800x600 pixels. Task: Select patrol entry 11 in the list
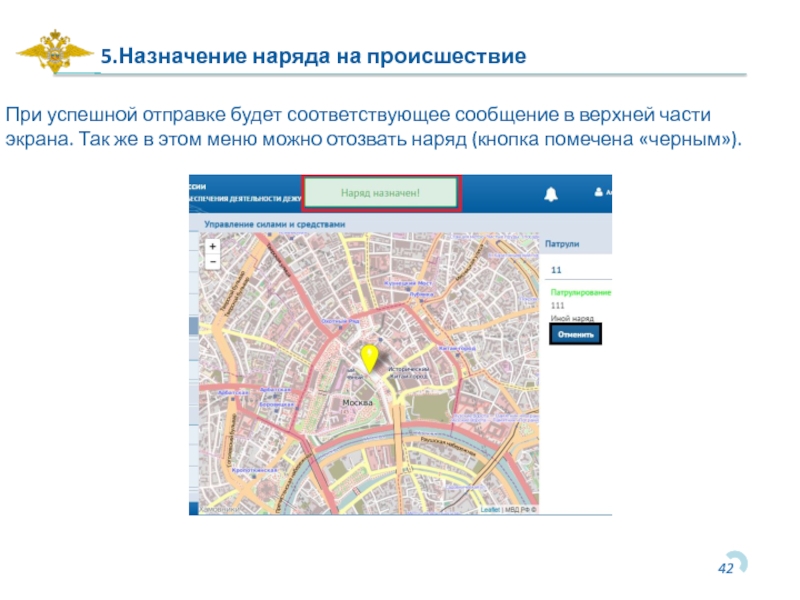pos(557,270)
